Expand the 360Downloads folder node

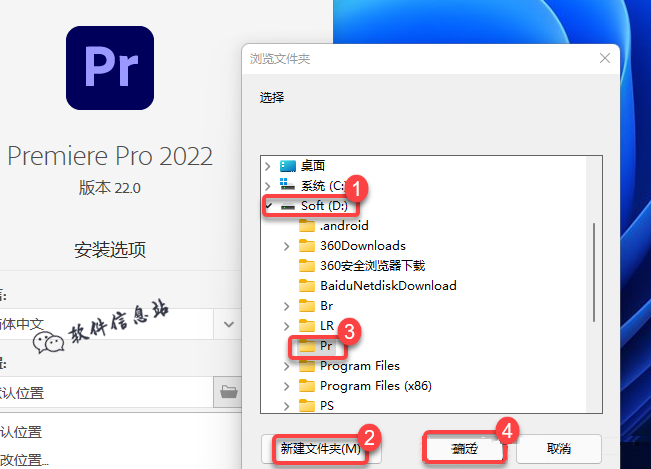286,246
